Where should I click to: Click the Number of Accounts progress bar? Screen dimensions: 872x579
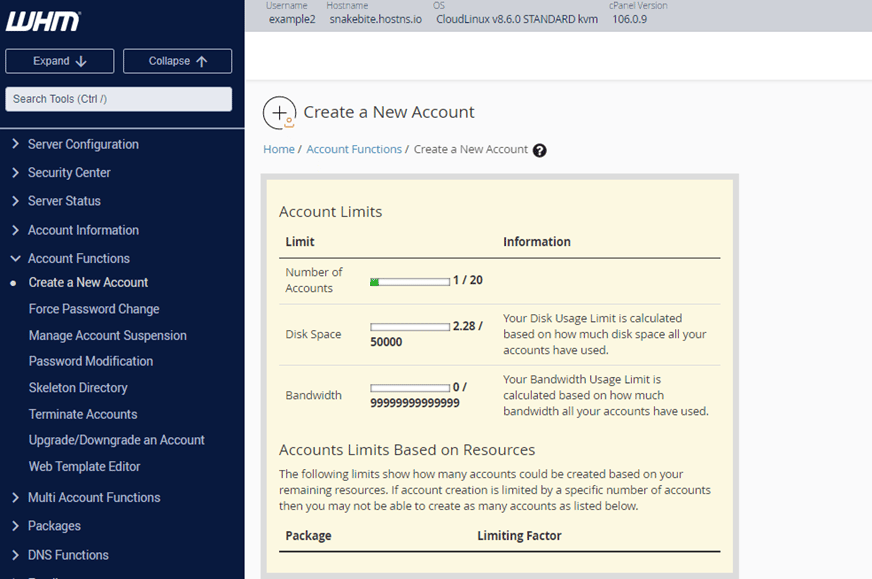click(410, 282)
